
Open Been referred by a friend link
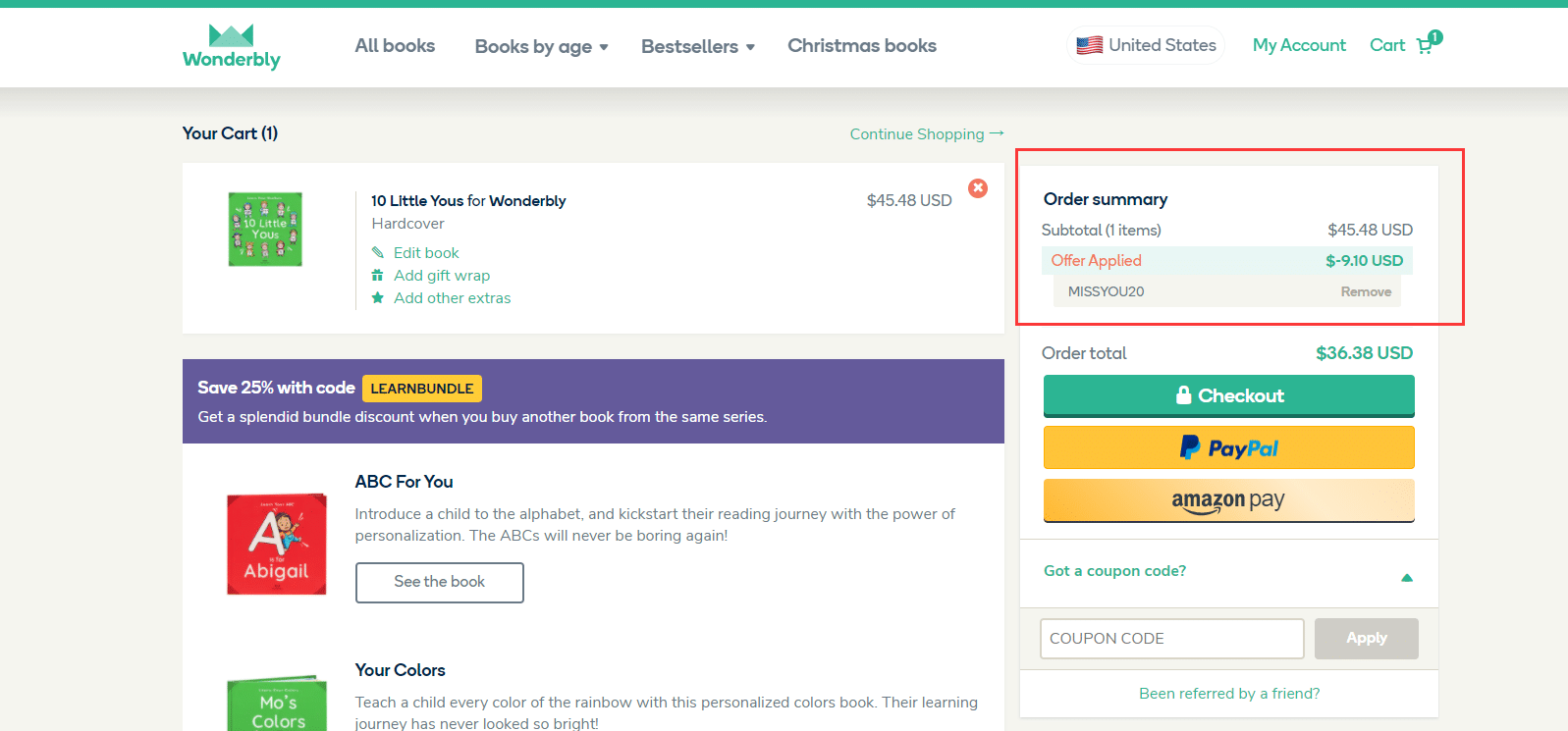1229,694
